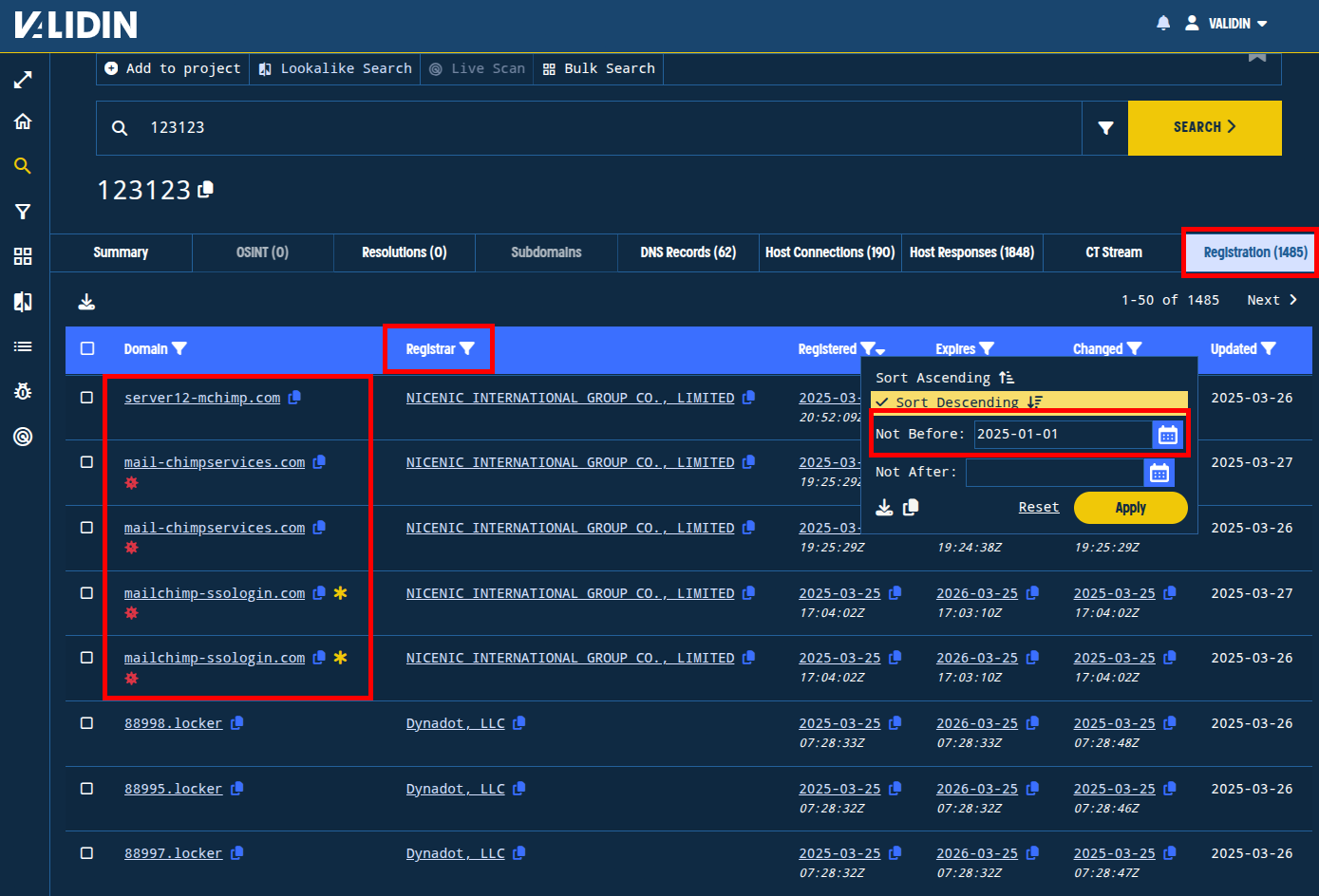Expand the VALIDIN account dropdown
1319x896 pixels.
tap(1238, 24)
